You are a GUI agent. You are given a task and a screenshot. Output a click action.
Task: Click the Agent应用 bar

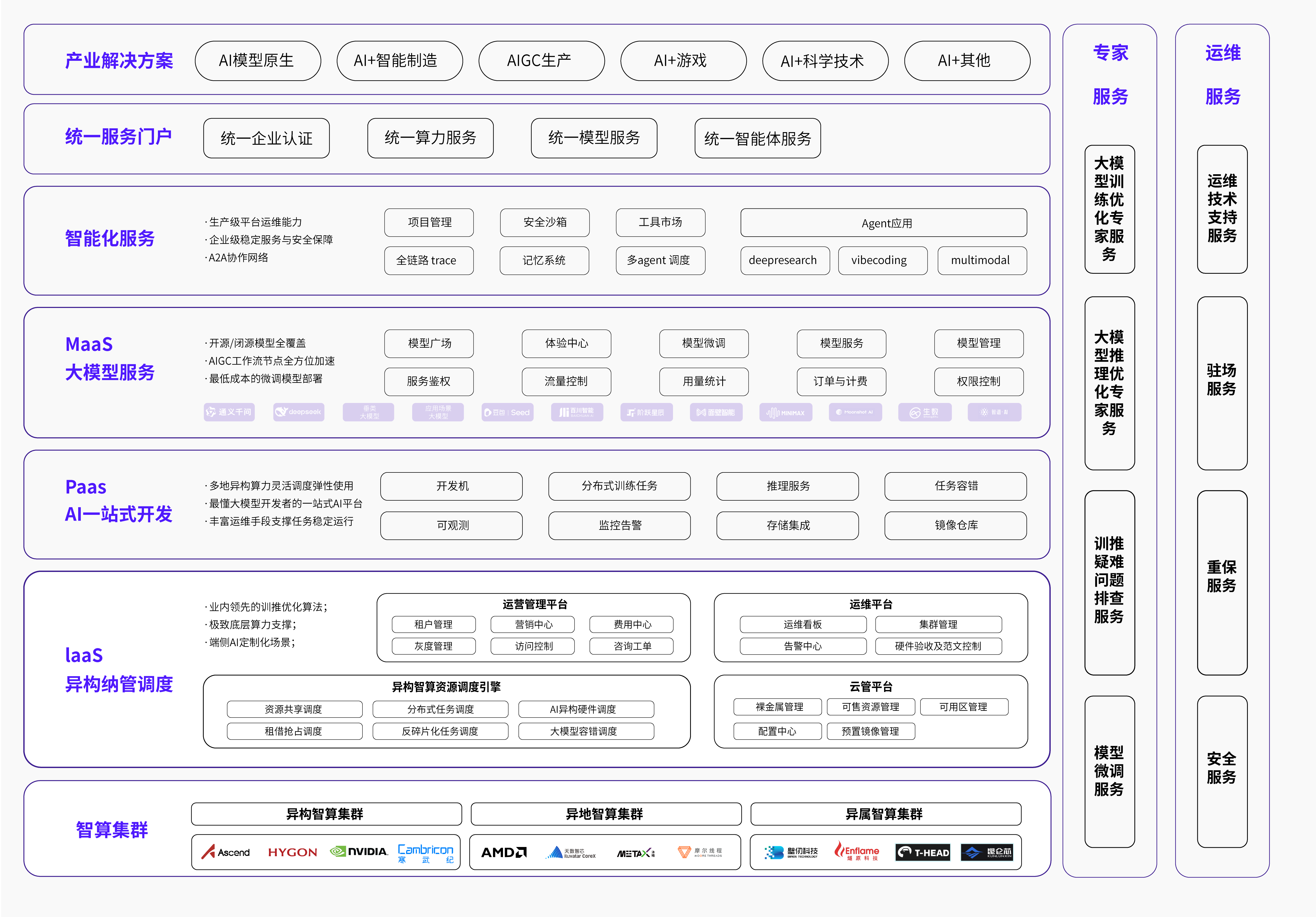pos(884,222)
